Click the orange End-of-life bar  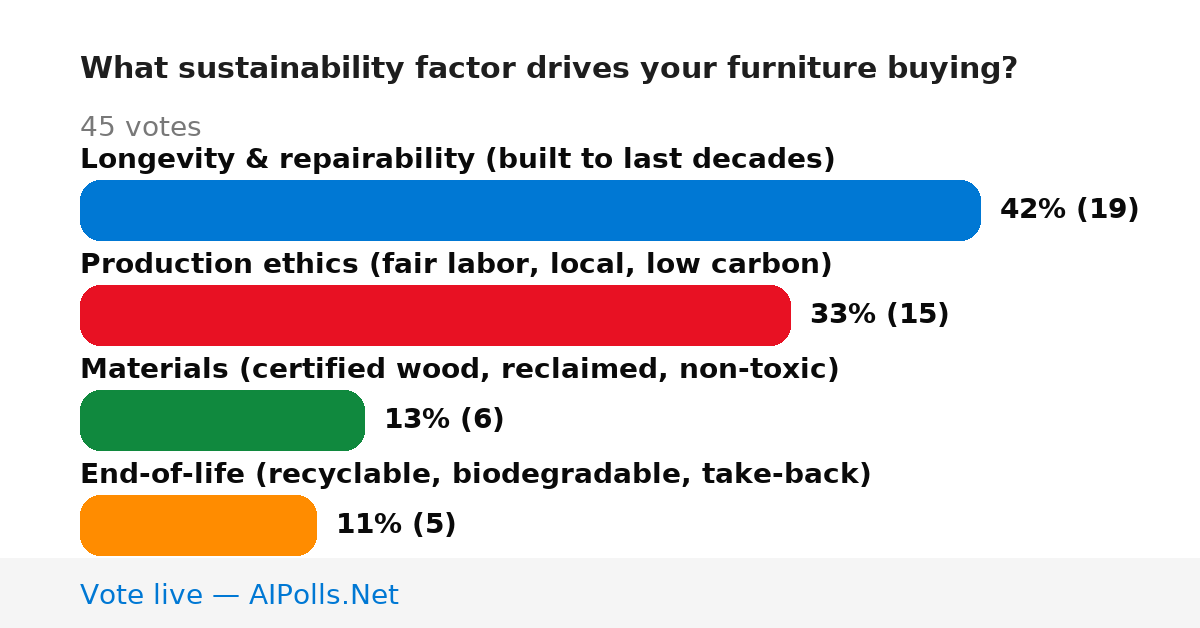coord(198,525)
